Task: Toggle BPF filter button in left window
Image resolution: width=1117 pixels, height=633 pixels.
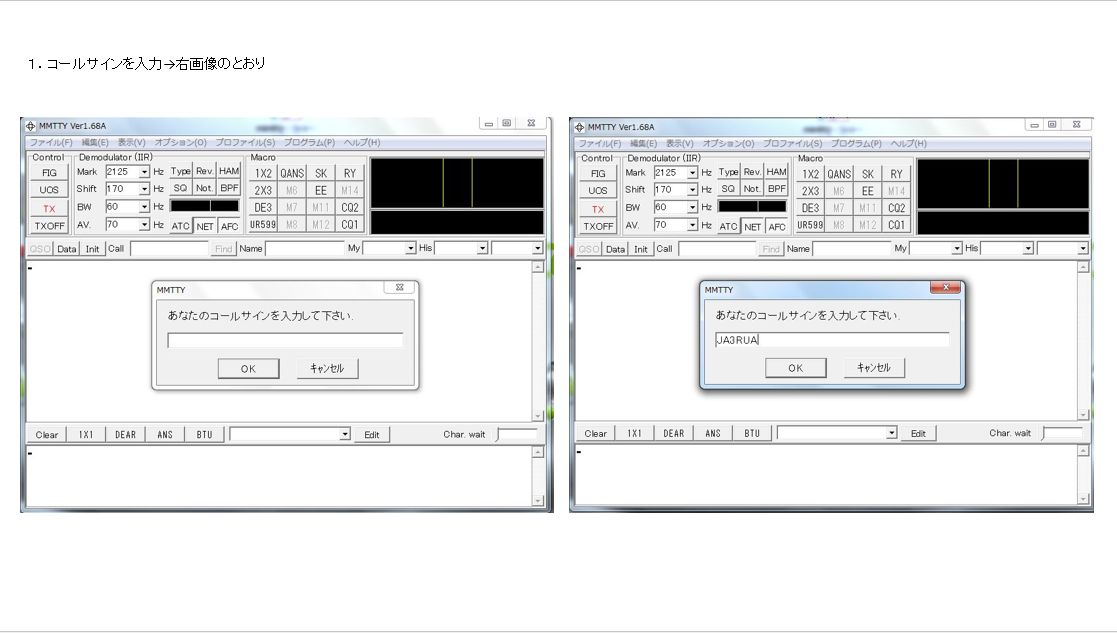Action: (229, 188)
